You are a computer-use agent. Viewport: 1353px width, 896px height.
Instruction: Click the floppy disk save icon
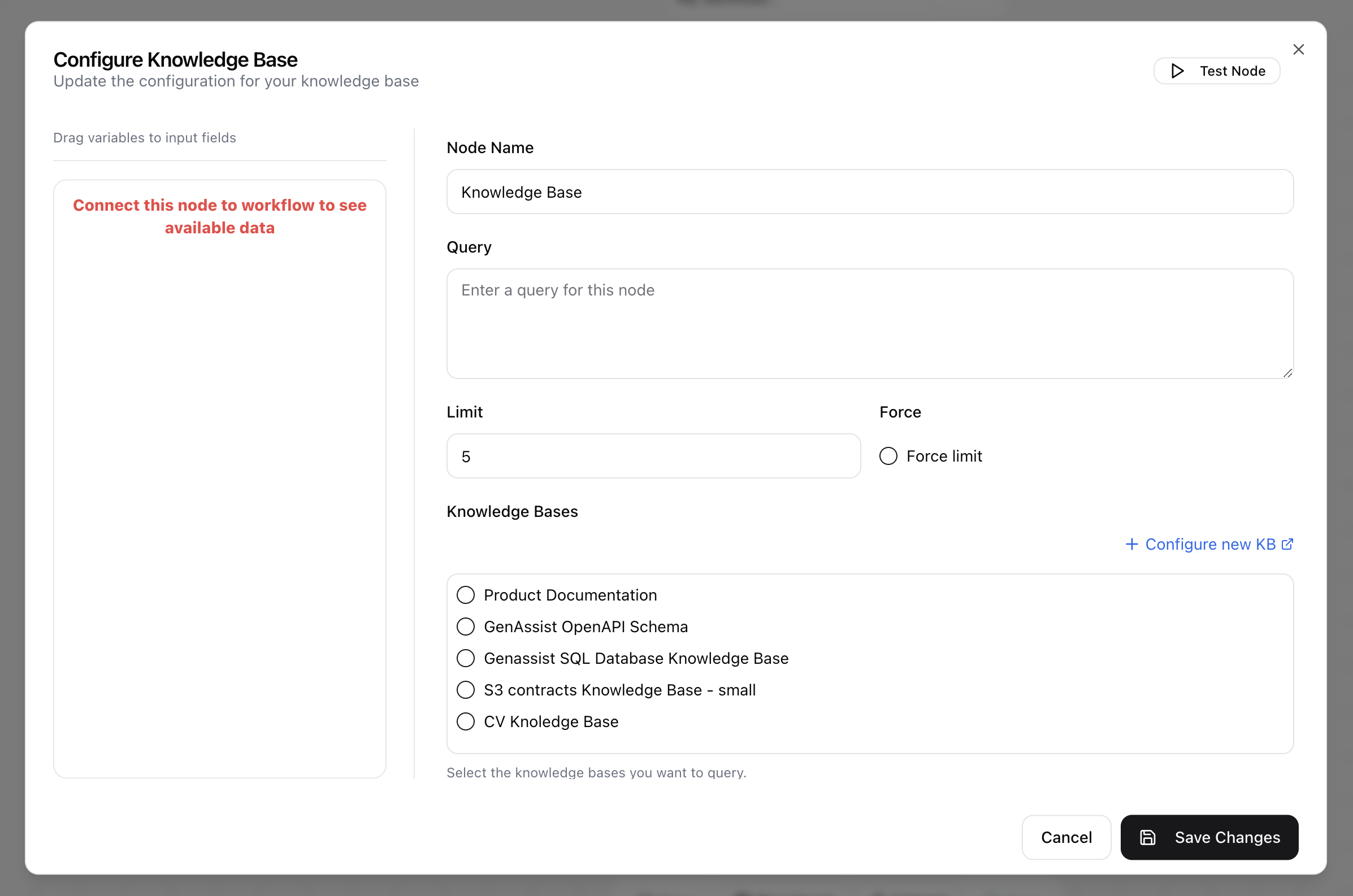1147,837
